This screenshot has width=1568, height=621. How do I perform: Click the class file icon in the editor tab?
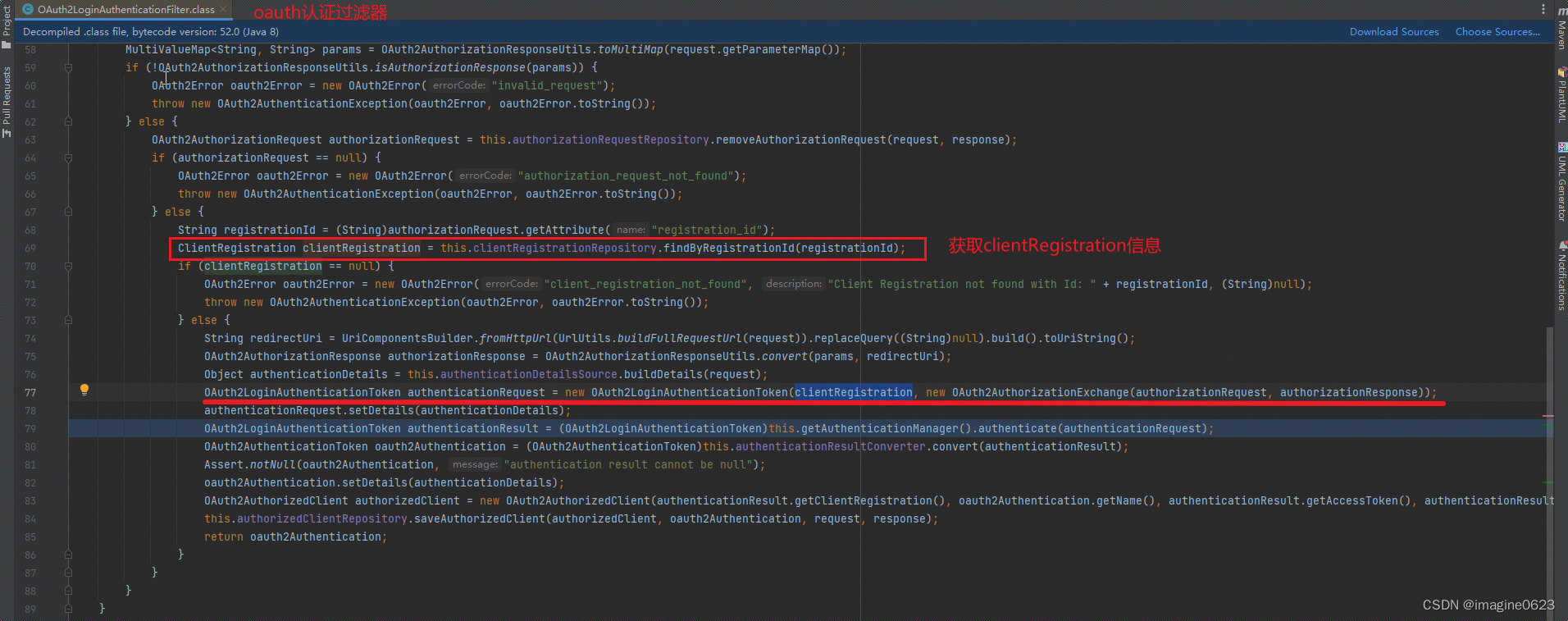tap(28, 10)
